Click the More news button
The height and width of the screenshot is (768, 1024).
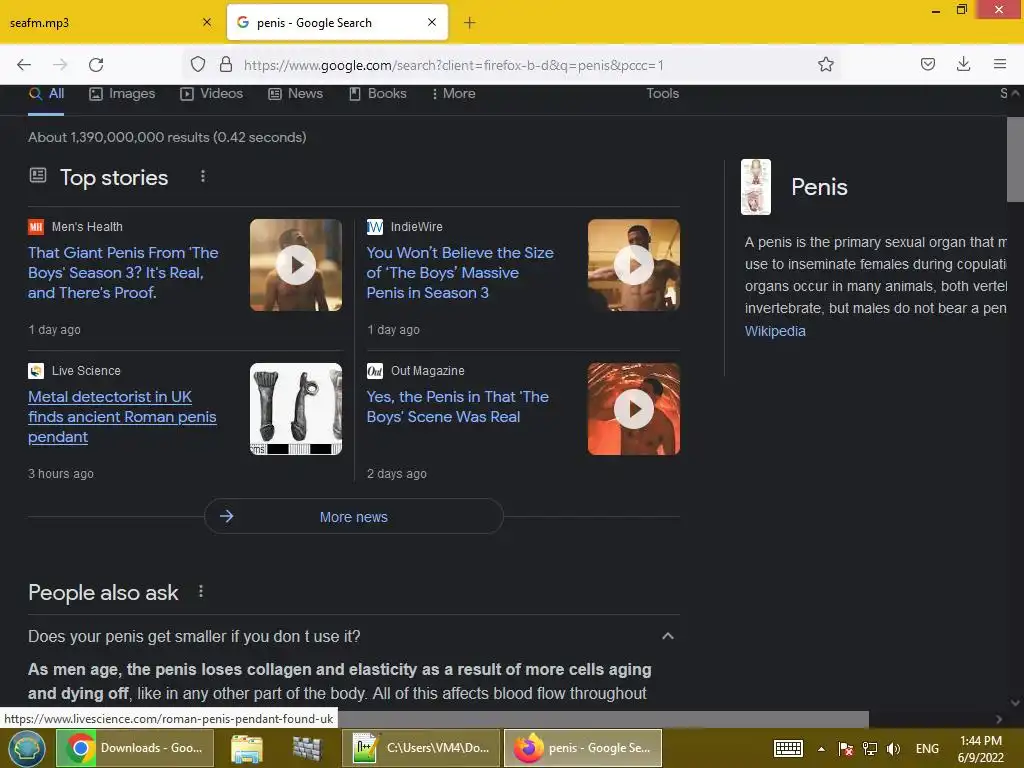click(353, 517)
